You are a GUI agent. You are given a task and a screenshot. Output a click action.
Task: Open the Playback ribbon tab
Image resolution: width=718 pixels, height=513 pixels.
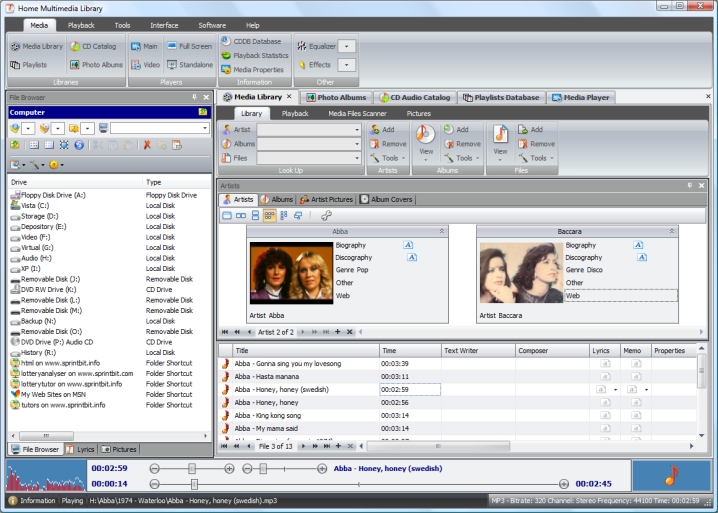tap(81, 24)
